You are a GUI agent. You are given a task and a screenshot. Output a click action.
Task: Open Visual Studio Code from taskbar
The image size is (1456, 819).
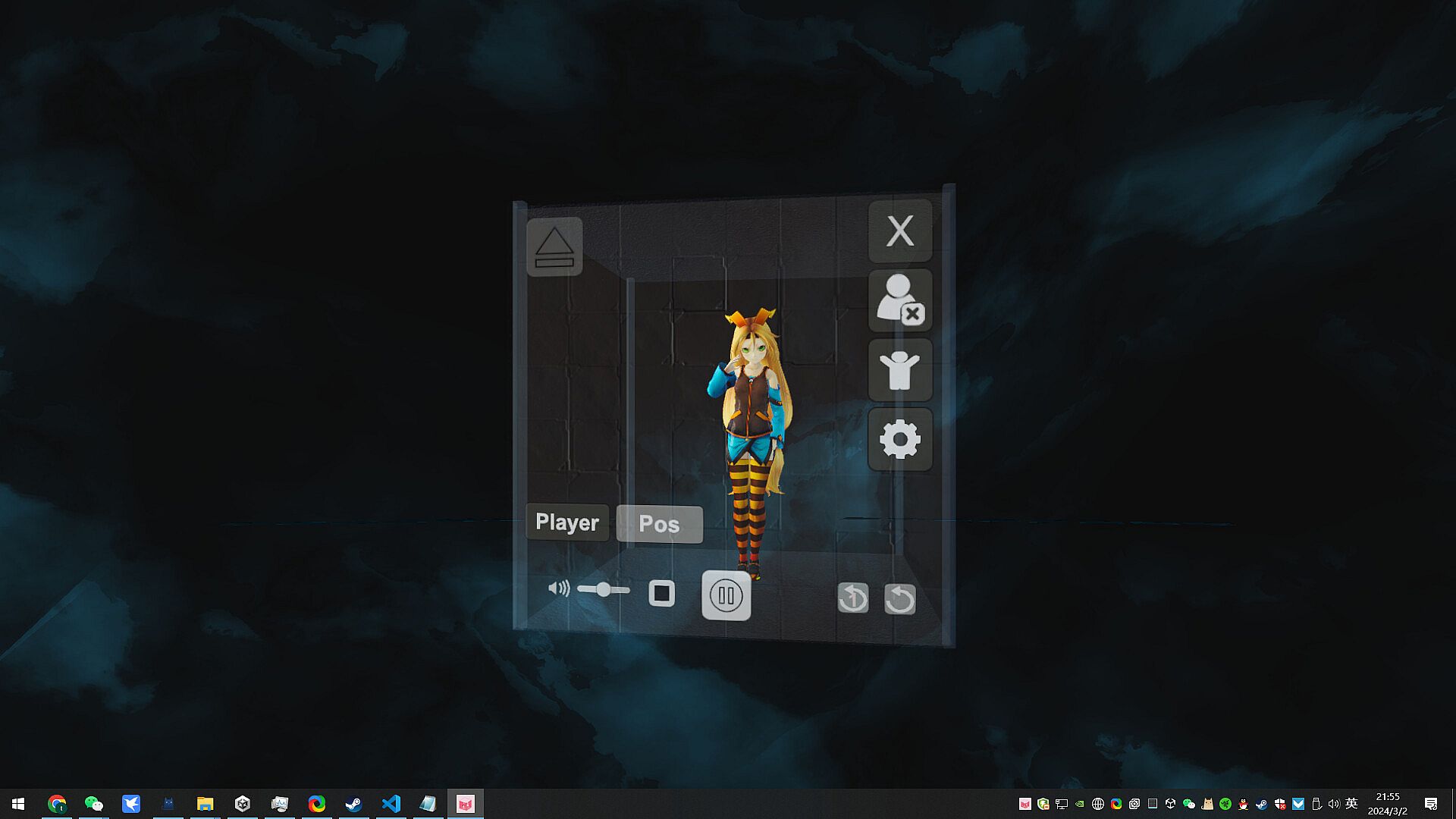click(391, 804)
